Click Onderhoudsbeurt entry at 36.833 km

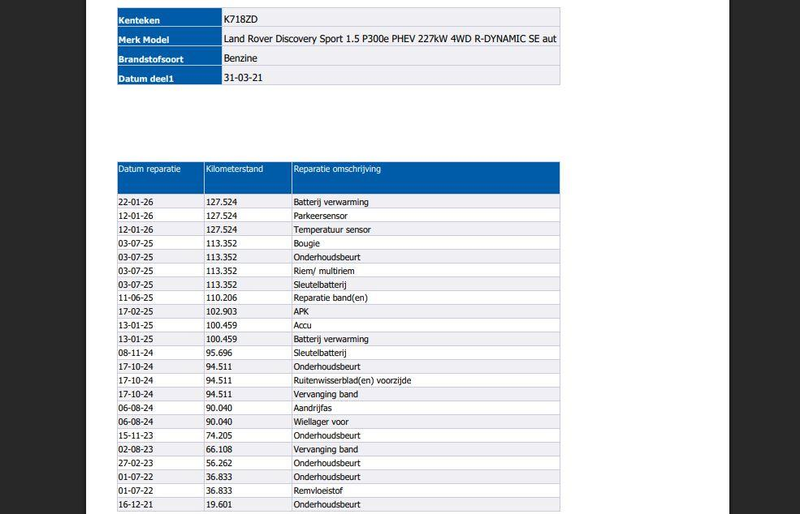tap(327, 477)
